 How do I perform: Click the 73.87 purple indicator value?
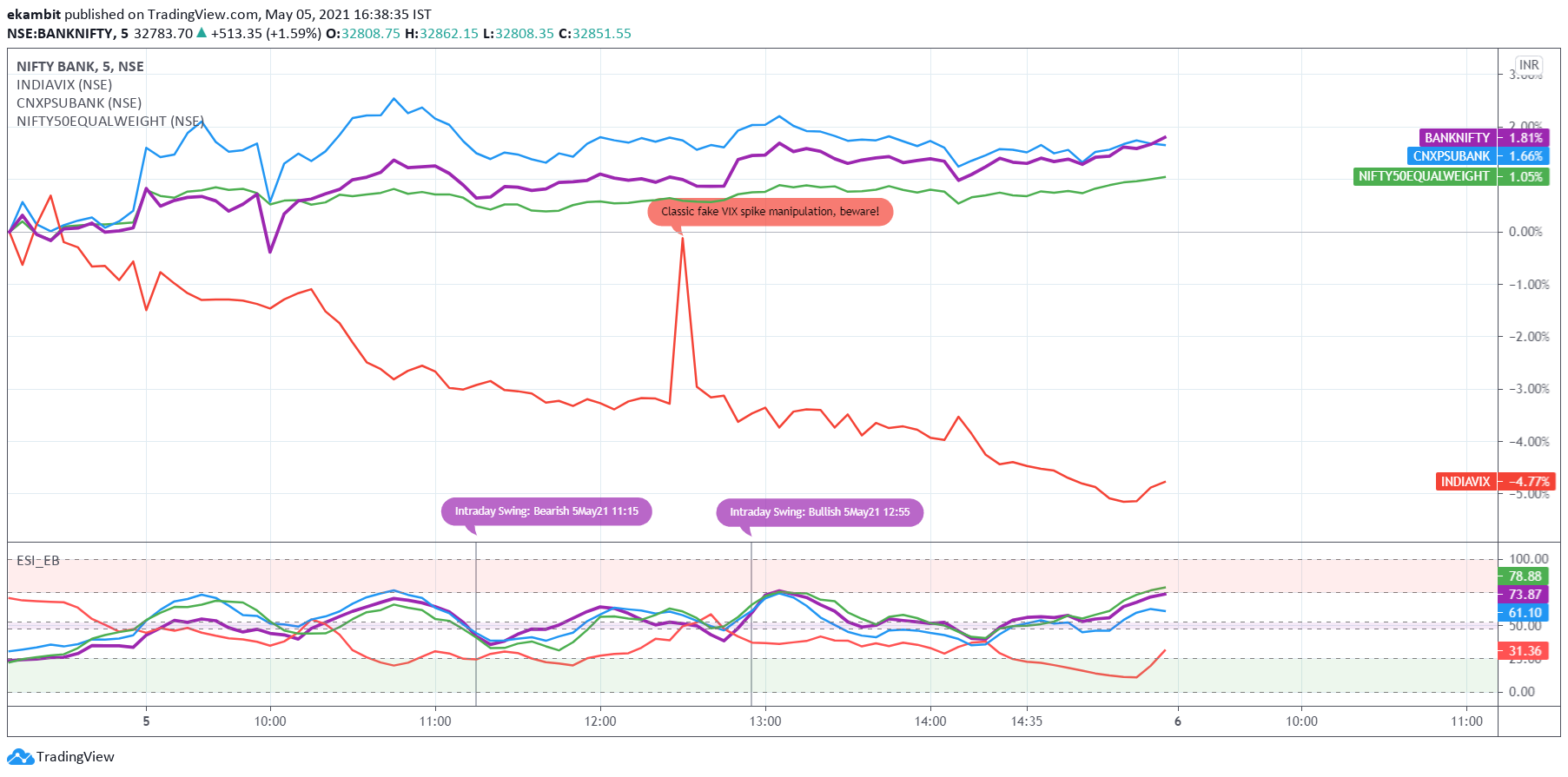tap(1525, 595)
